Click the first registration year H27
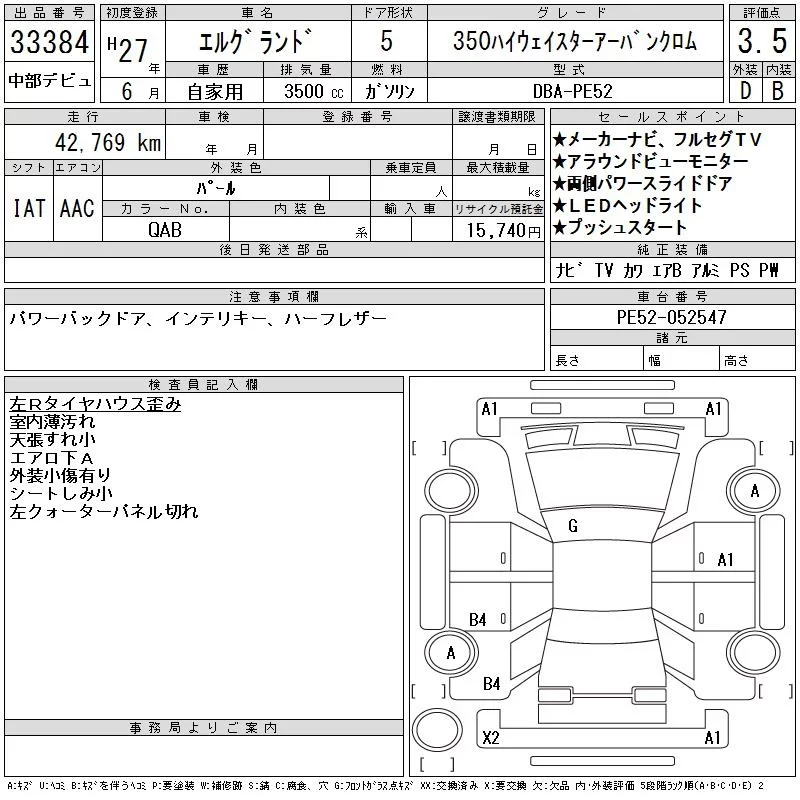 point(128,49)
